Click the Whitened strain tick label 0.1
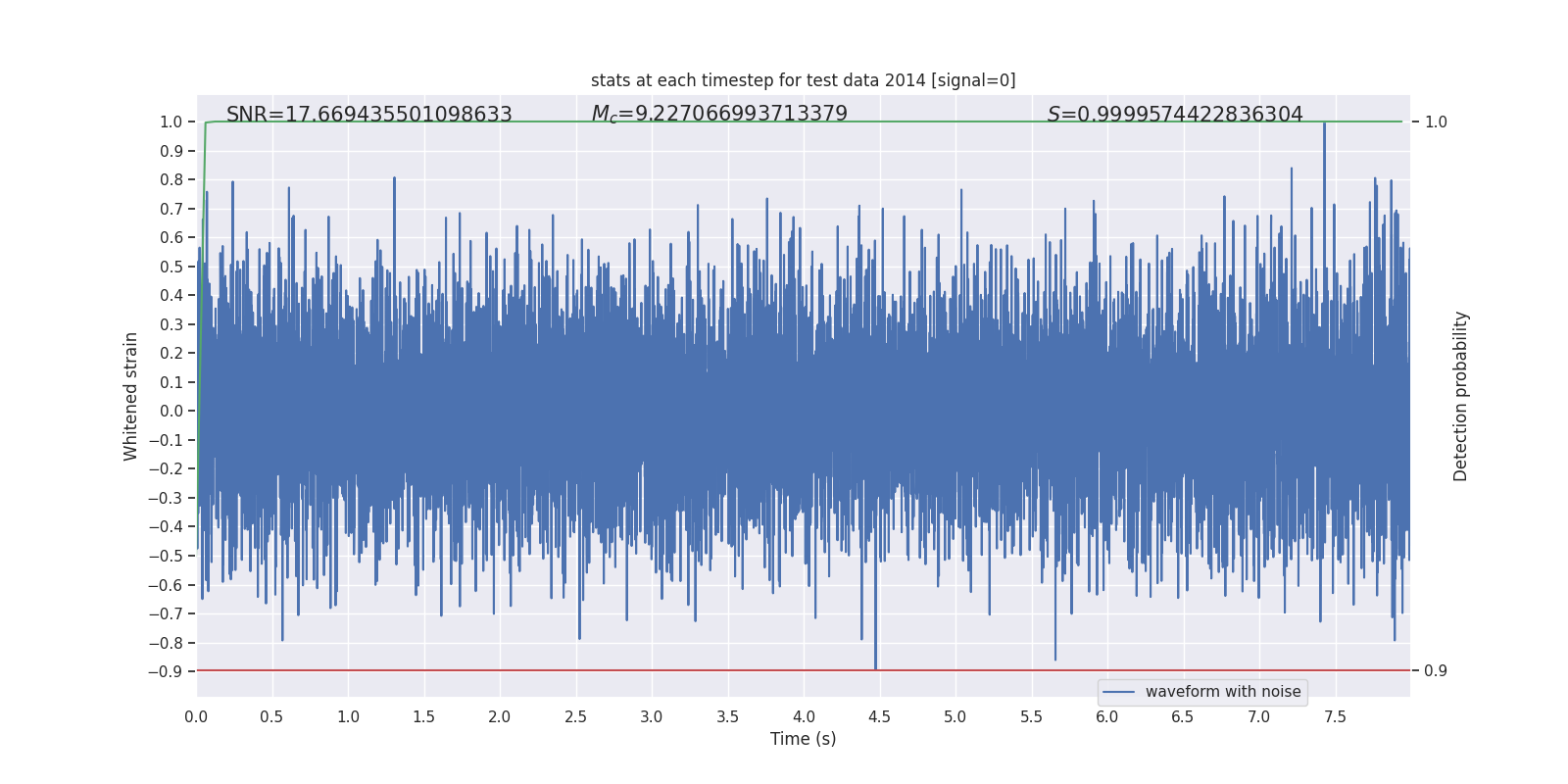The width and height of the screenshot is (1568, 784). click(171, 382)
